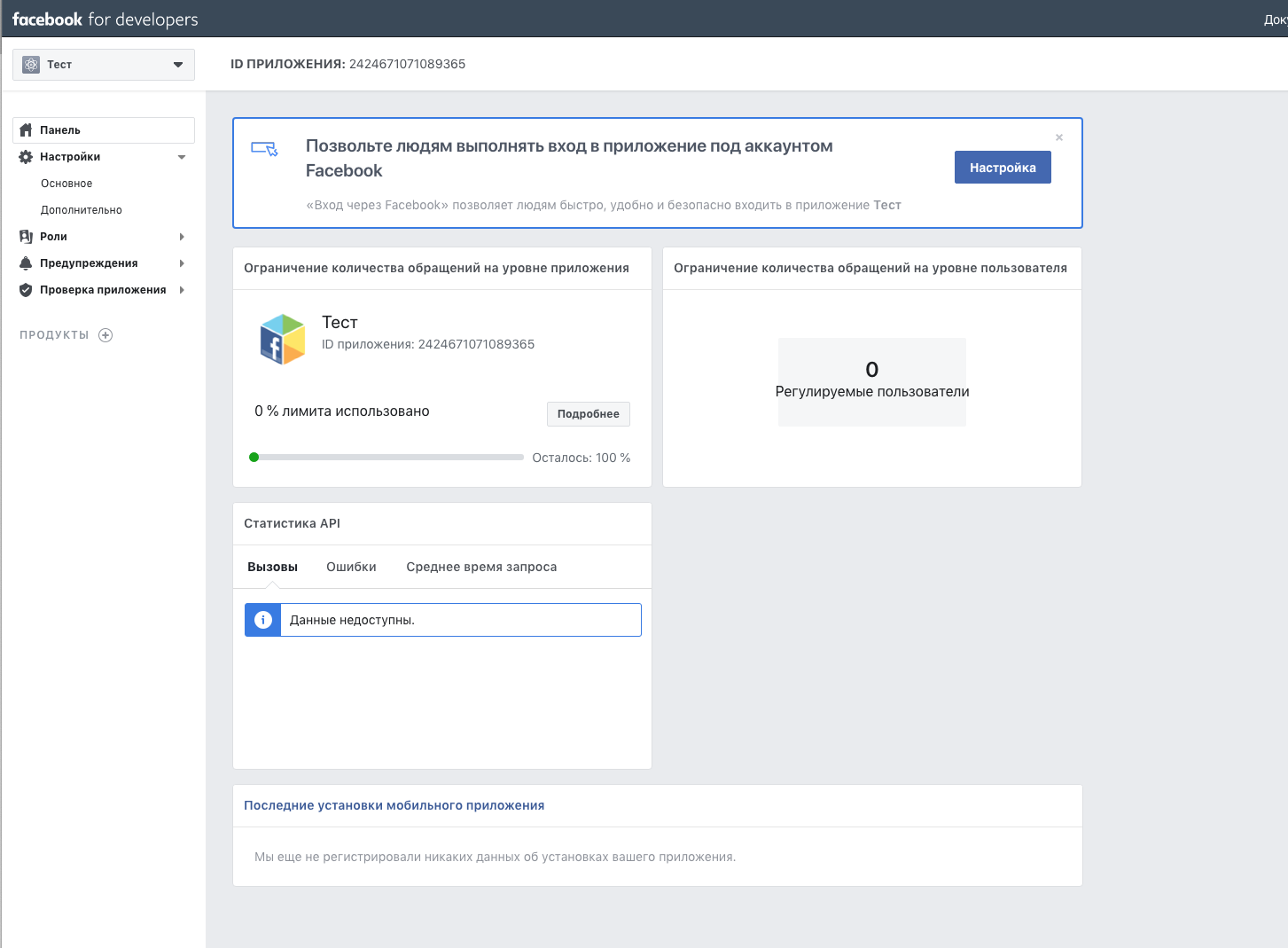Click the rate limit progress bar
The width and height of the screenshot is (1288, 948).
(x=386, y=458)
